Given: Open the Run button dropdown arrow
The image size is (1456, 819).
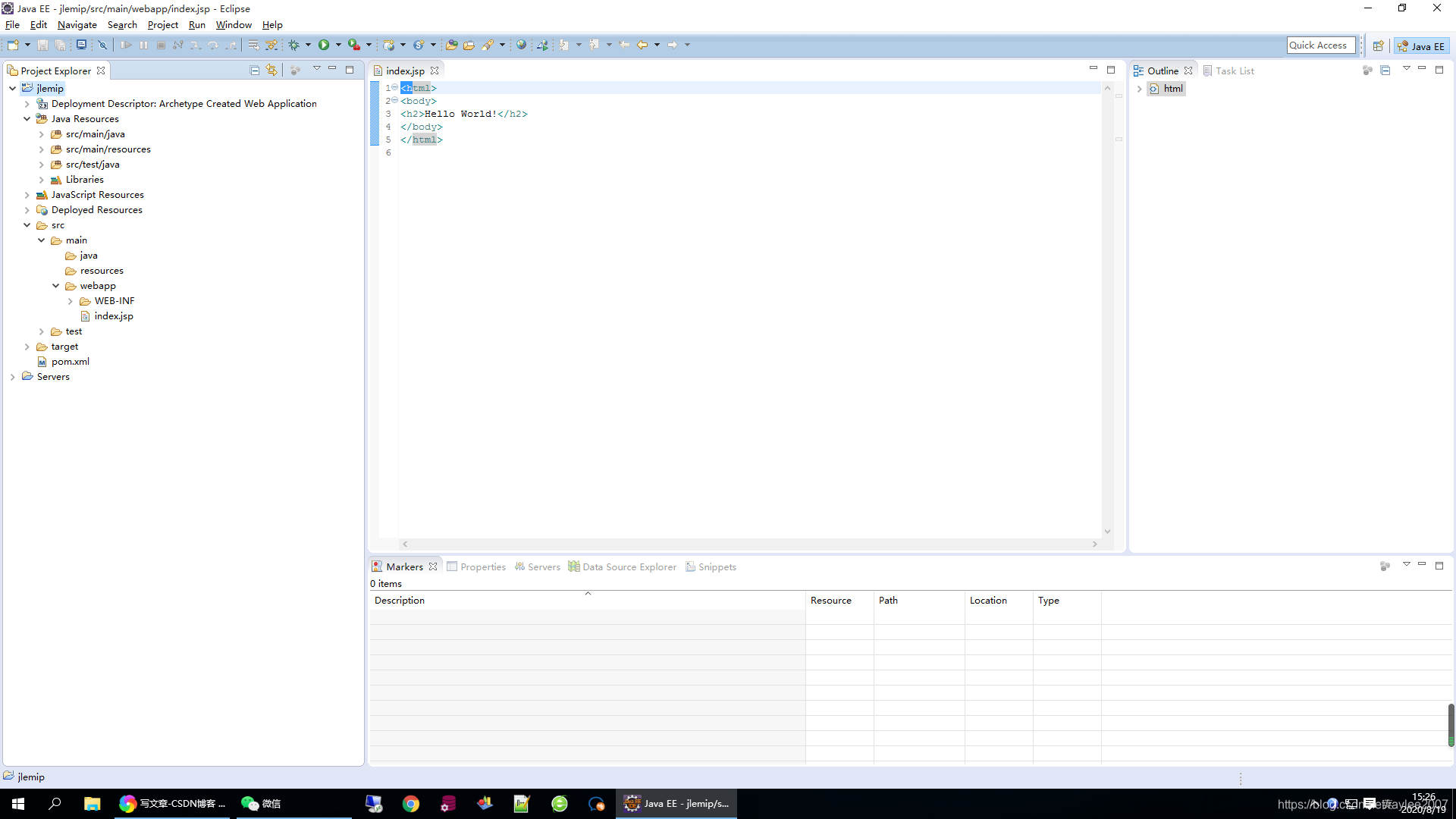Looking at the screenshot, I should click(338, 45).
